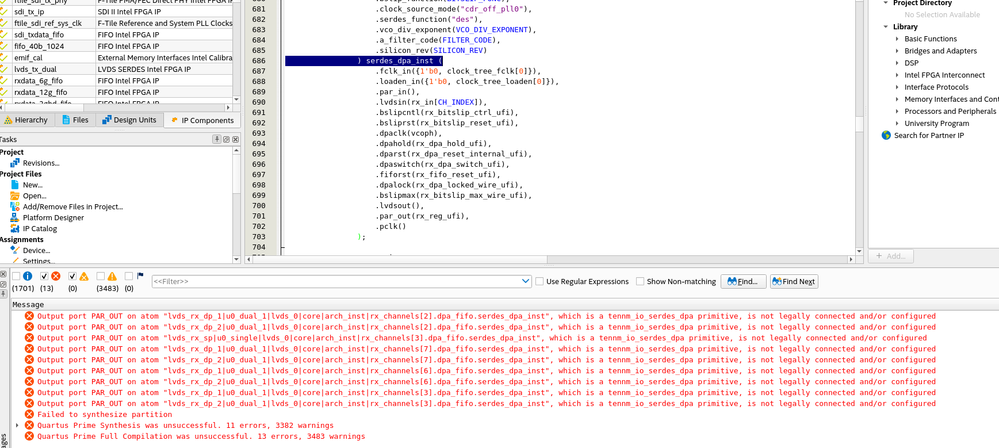This screenshot has height=448, width=999.
Task: Expand Interface Protocols category
Action: [x=898, y=87]
